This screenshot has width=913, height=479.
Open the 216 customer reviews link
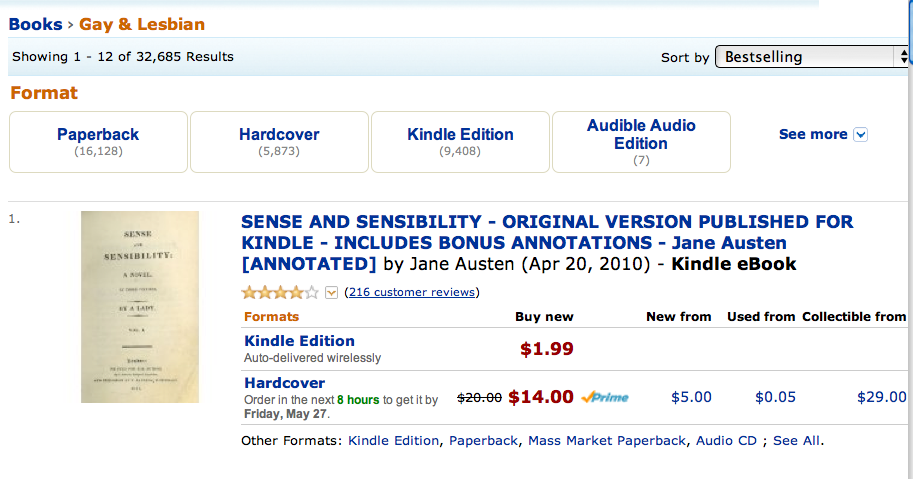[412, 292]
